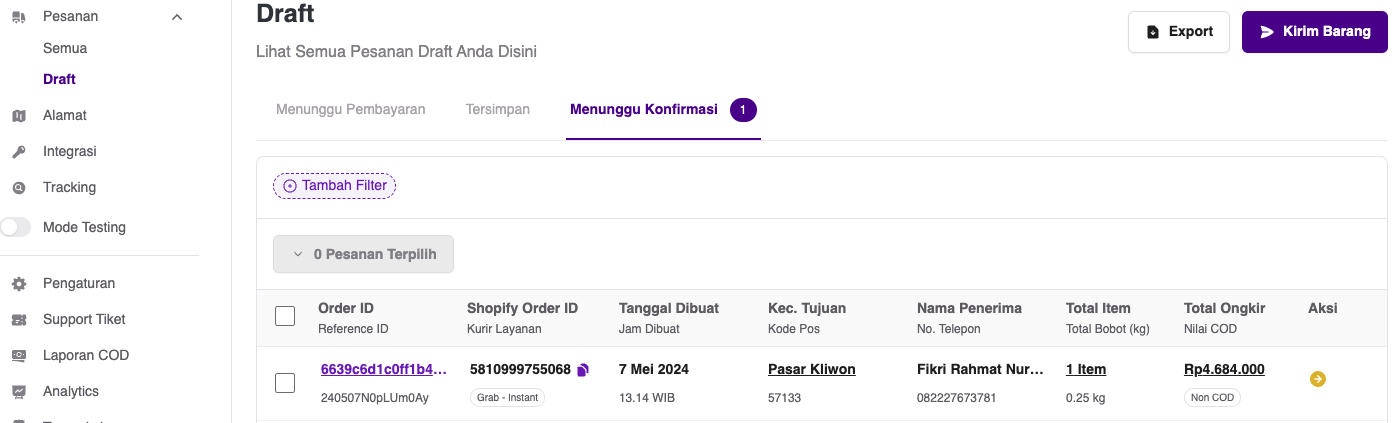Tick the checkbox for order 6639c6d1c0ff1b4
The height and width of the screenshot is (423, 1394).
pyautogui.click(x=285, y=382)
